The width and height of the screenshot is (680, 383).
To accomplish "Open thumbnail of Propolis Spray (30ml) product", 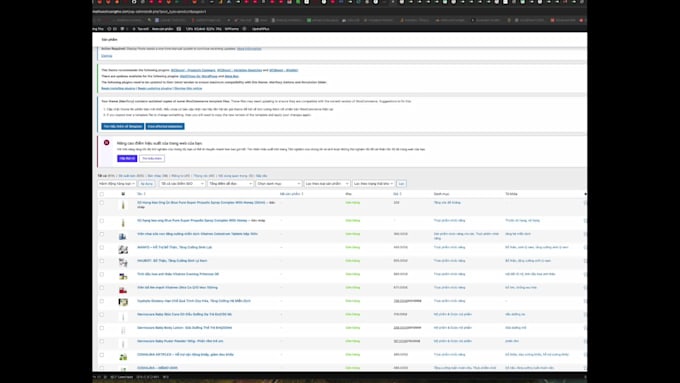I will pos(123,205).
